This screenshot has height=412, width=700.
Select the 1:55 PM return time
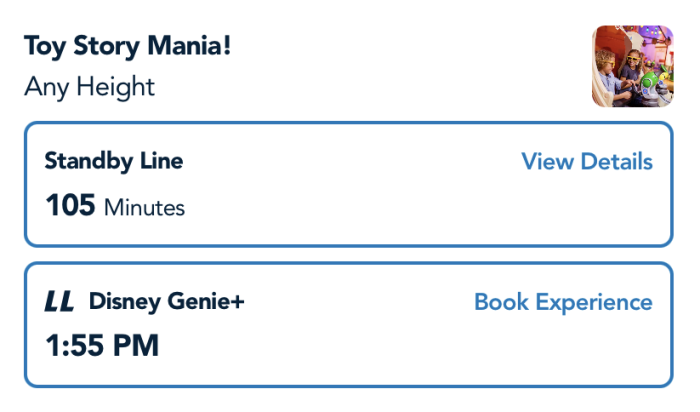pos(102,346)
